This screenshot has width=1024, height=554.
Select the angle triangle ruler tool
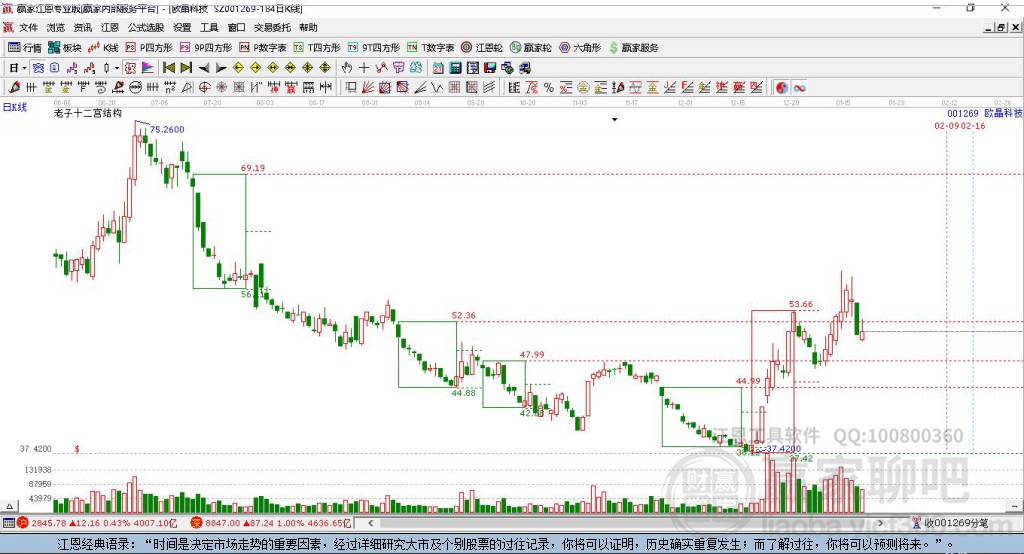(187, 88)
